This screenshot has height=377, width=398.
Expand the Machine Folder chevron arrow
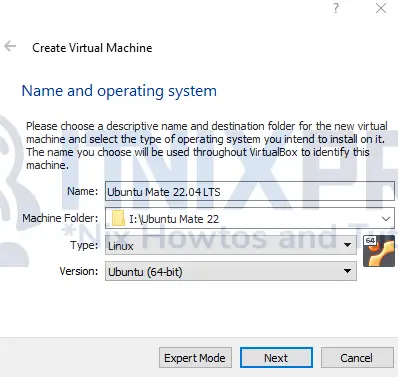coord(386,219)
